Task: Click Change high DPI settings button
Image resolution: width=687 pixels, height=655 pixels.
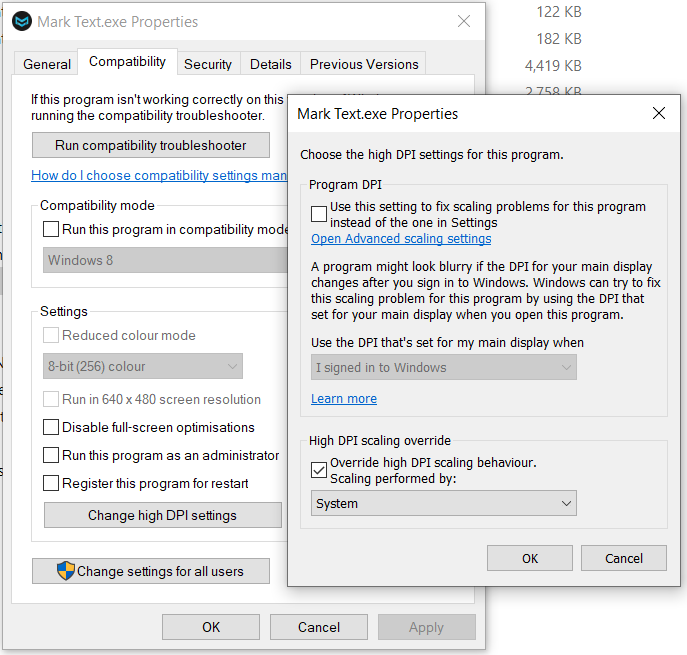Action: tap(163, 515)
